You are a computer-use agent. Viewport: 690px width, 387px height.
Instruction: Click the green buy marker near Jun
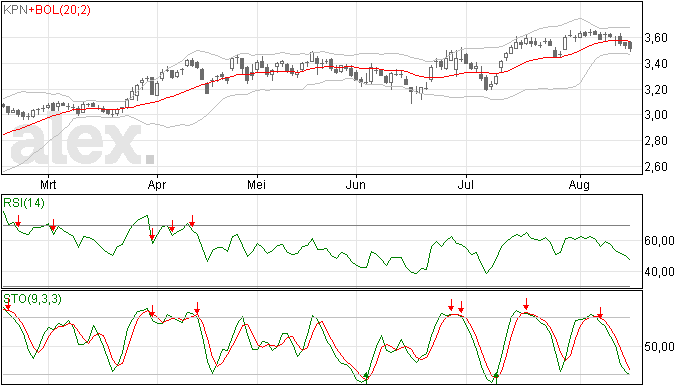(366, 377)
